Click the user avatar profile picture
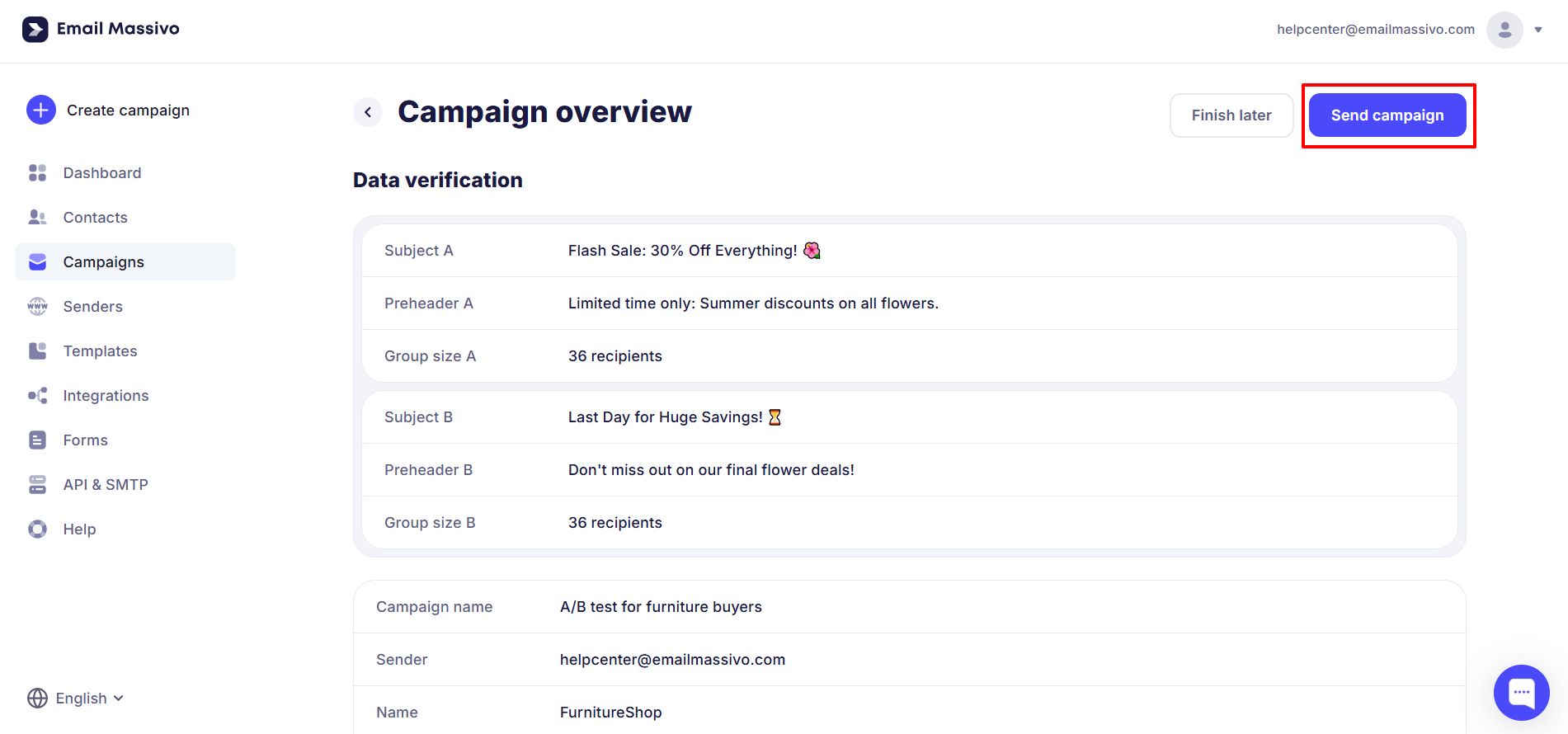 pyautogui.click(x=1504, y=30)
